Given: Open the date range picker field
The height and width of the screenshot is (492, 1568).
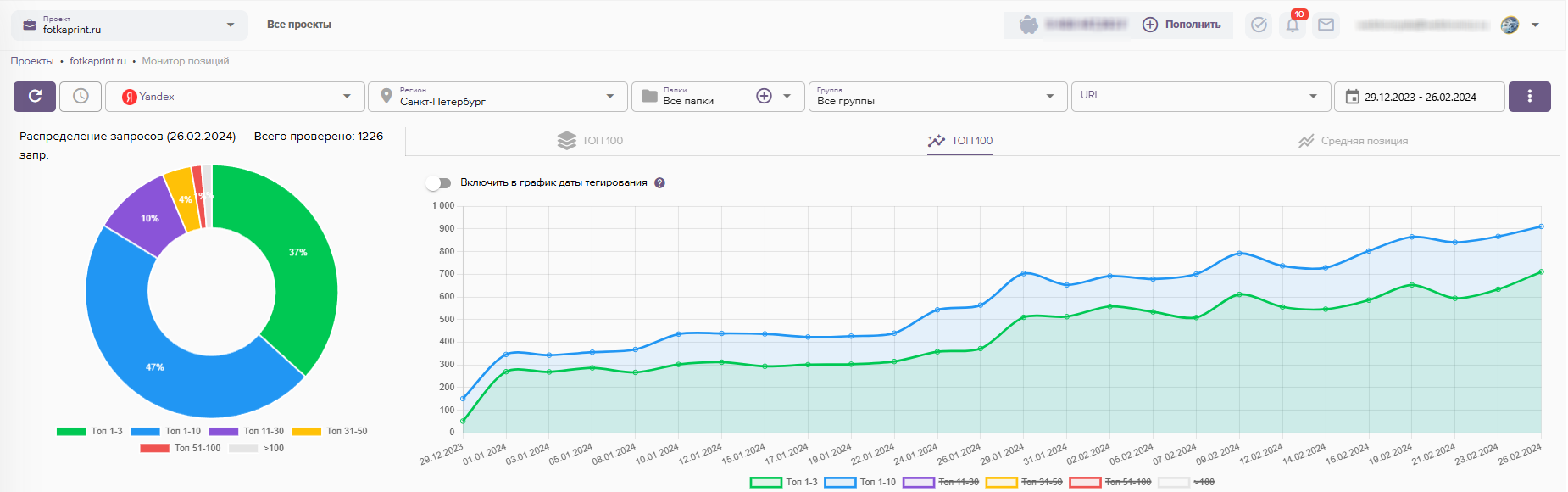Looking at the screenshot, I should [1419, 97].
